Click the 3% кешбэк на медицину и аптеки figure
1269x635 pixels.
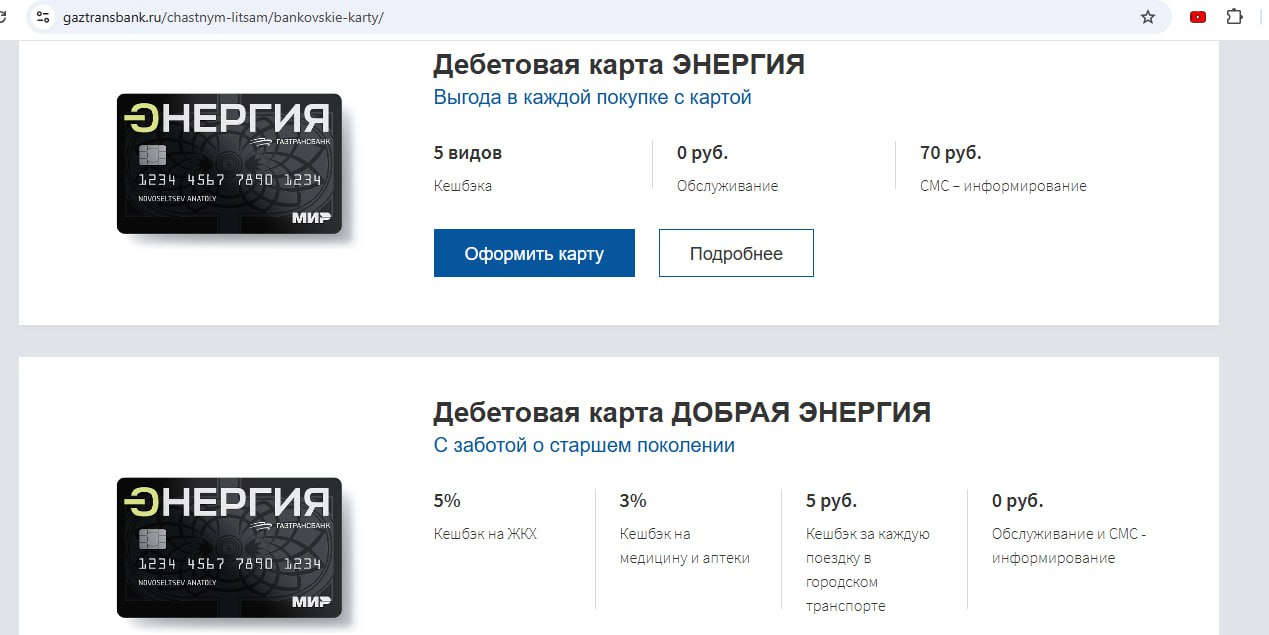tap(633, 501)
